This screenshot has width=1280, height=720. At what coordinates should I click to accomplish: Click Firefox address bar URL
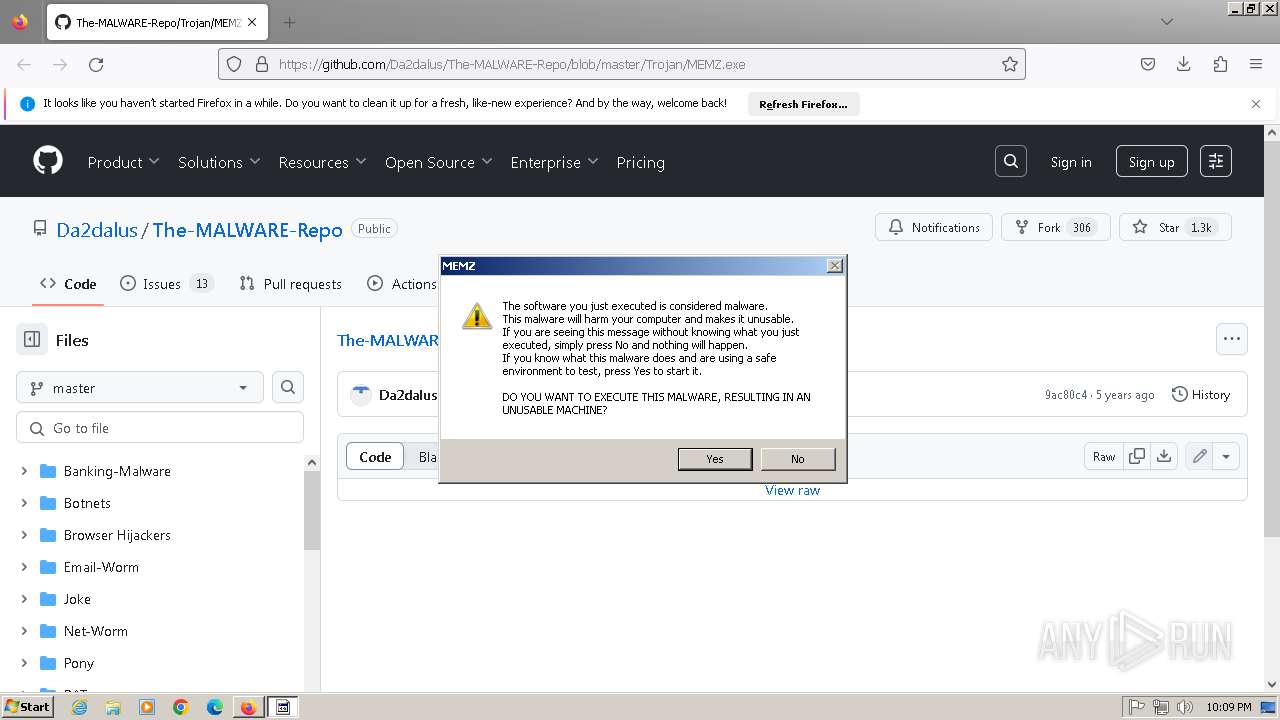pos(512,64)
